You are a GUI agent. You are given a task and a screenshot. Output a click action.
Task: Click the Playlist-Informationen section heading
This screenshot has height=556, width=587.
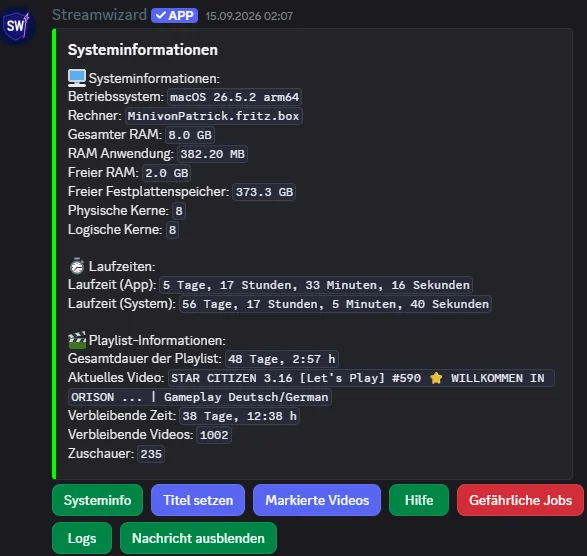coord(157,340)
